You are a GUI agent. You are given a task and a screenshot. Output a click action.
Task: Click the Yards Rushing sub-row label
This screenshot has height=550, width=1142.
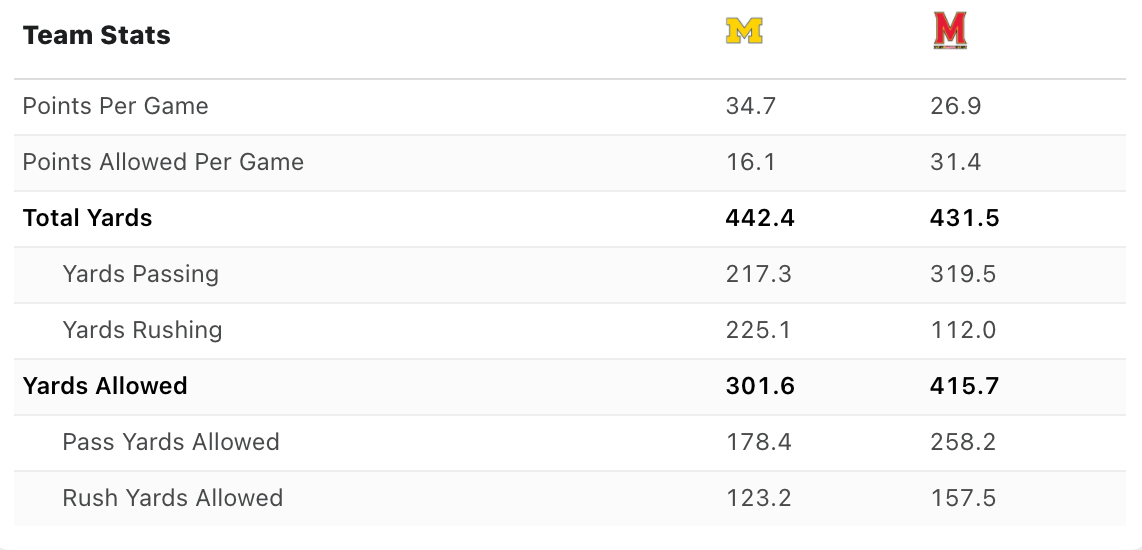click(142, 330)
